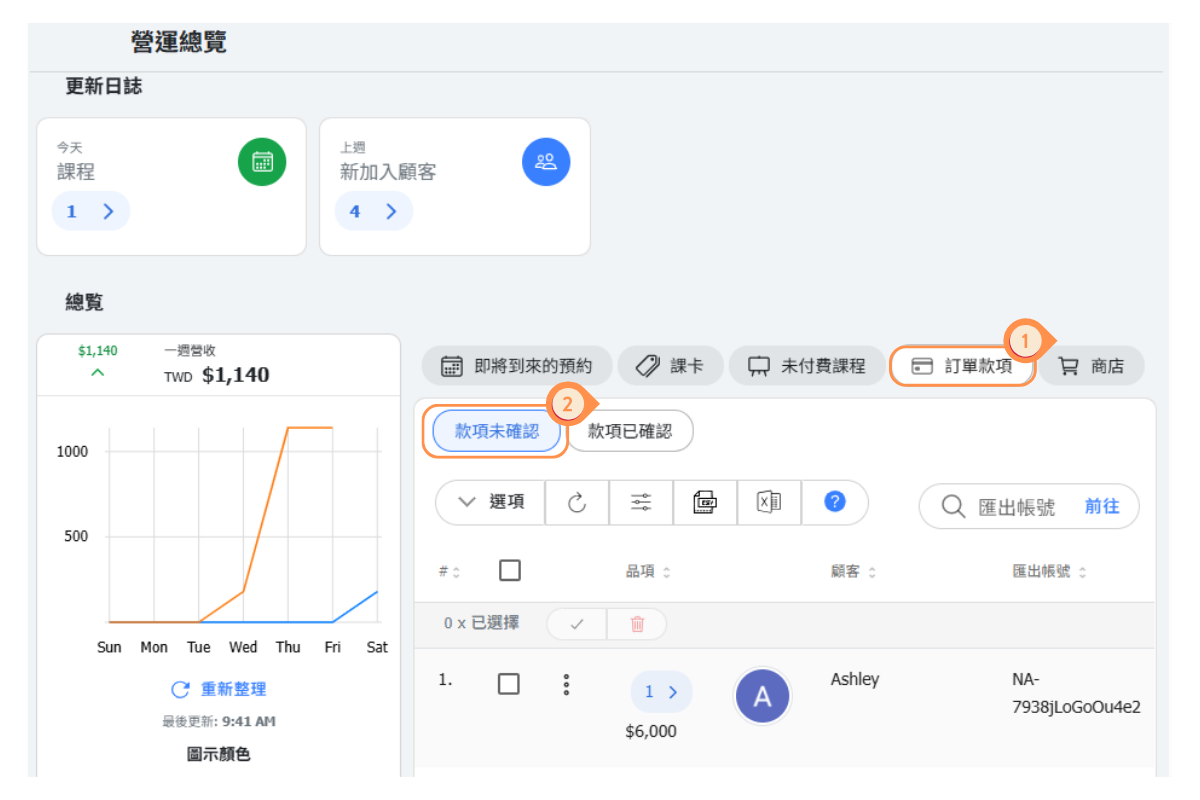
Task: Open the filter sliders settings icon
Action: coord(641,503)
